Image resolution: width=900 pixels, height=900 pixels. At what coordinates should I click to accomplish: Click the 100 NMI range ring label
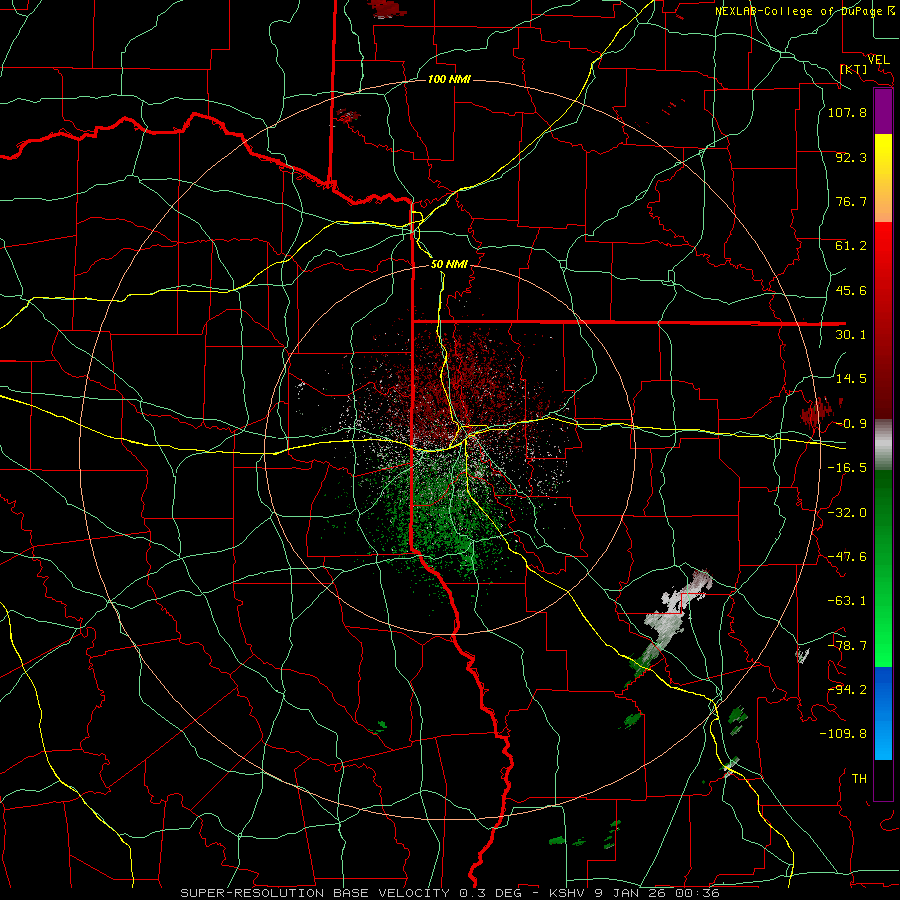pos(449,79)
